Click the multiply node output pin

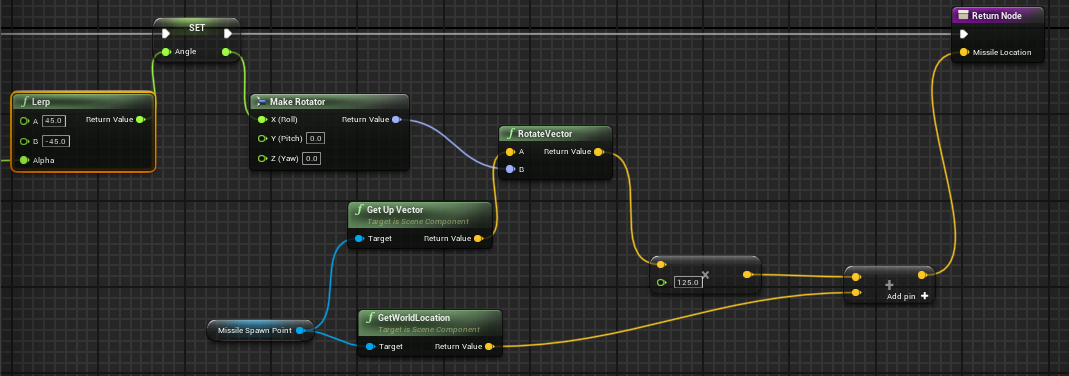pos(747,275)
